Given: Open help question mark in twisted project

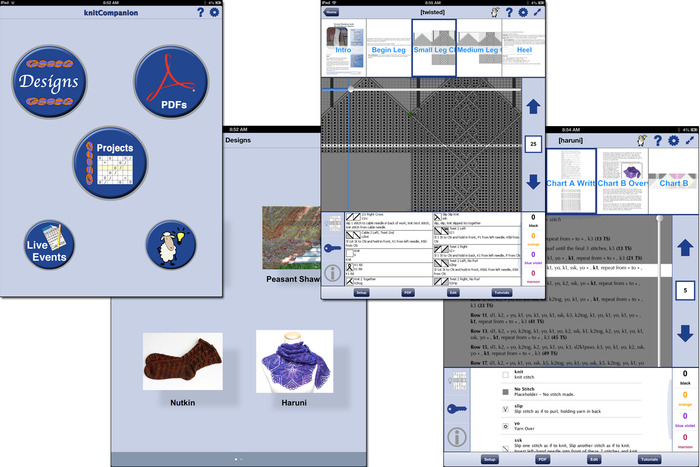Looking at the screenshot, I should (509, 12).
